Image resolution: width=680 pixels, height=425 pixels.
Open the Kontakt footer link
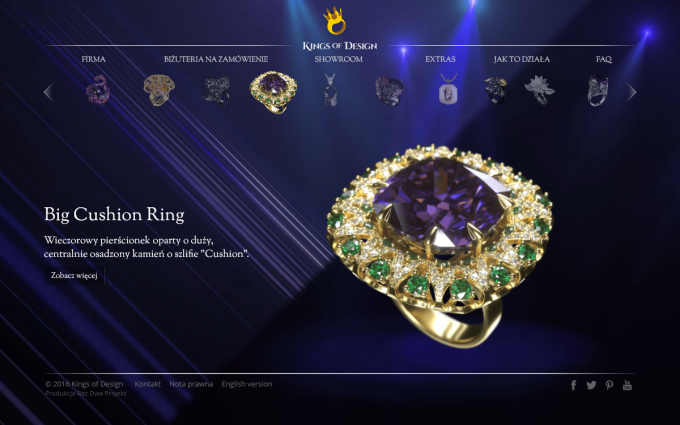coord(147,384)
